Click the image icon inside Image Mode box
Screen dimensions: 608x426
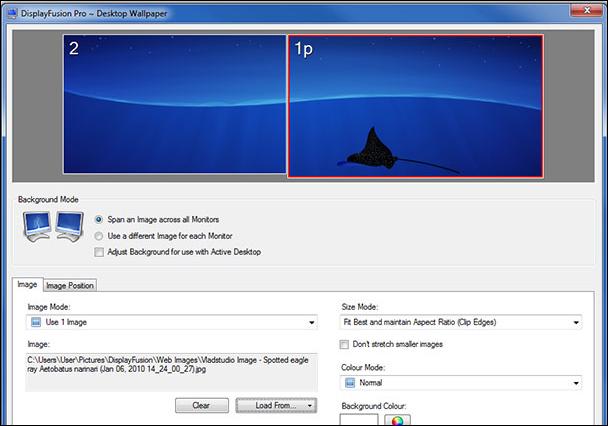coord(35,323)
